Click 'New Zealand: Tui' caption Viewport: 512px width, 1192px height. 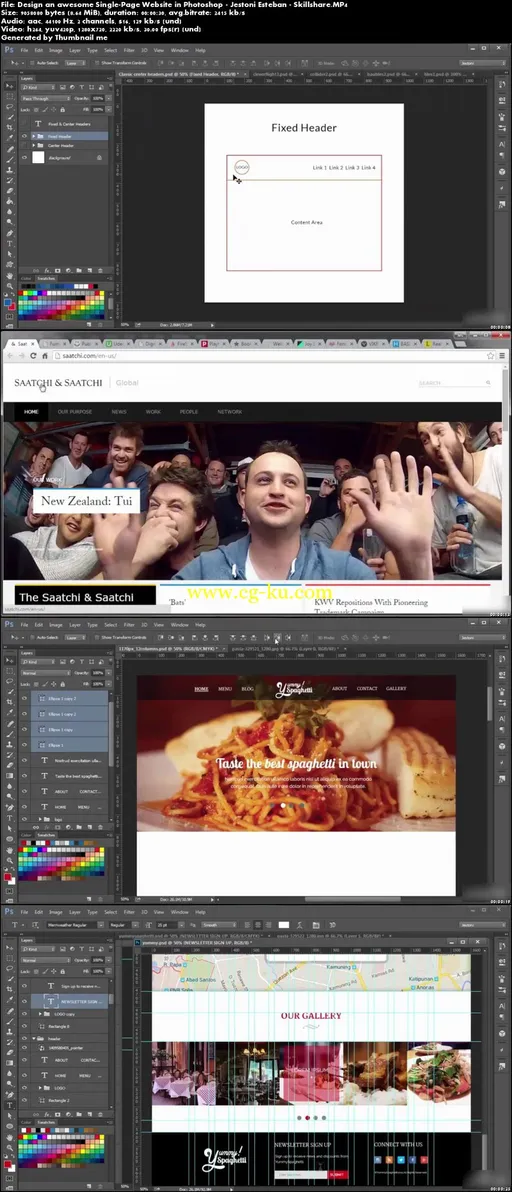point(86,501)
